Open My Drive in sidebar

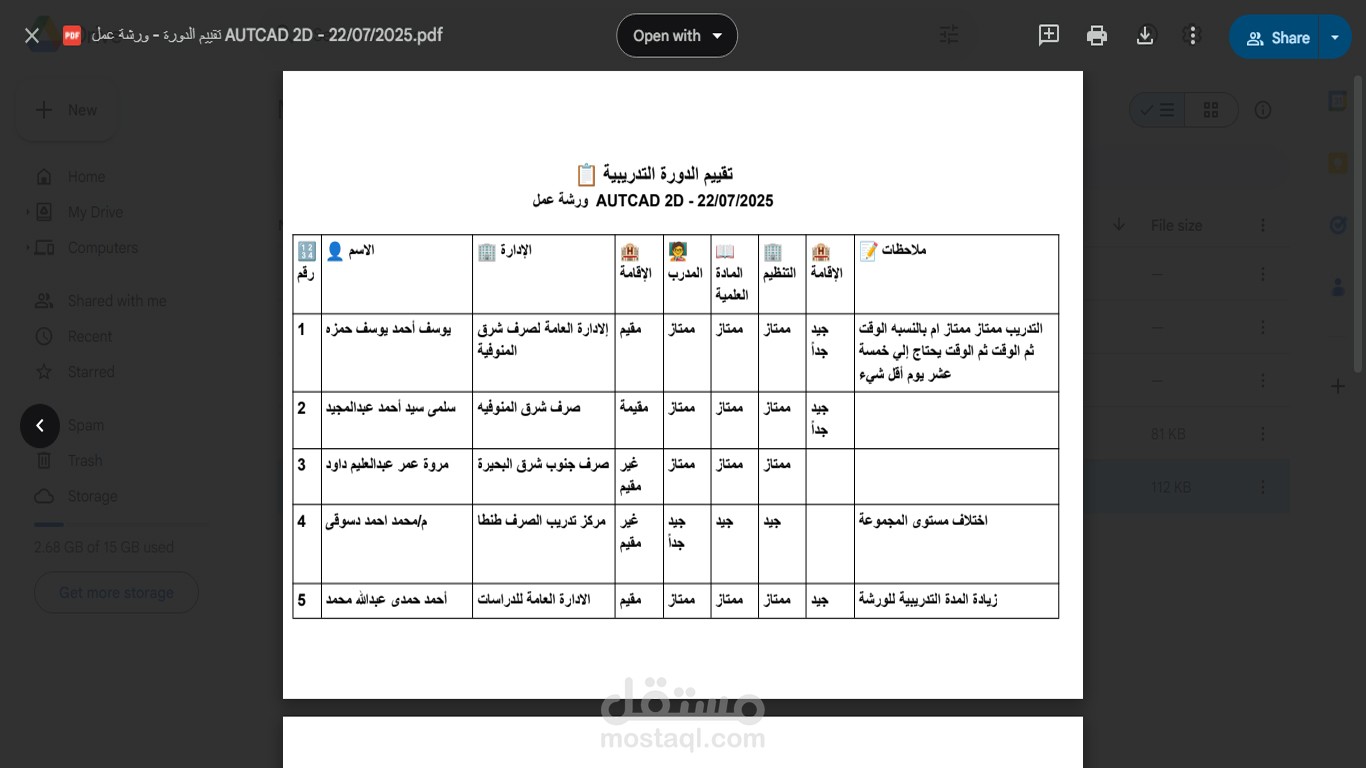tap(95, 212)
